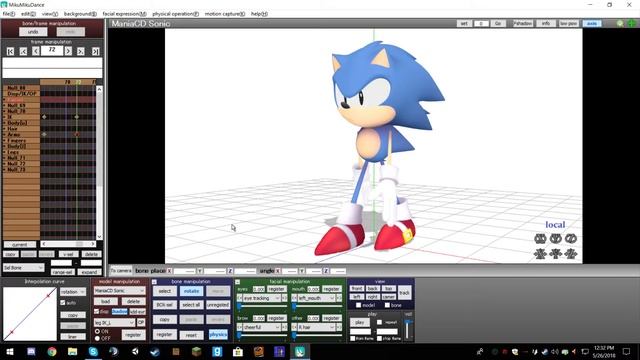Toggle view model checkbox
Image resolution: width=640 pixels, height=360 pixels.
point(358,305)
